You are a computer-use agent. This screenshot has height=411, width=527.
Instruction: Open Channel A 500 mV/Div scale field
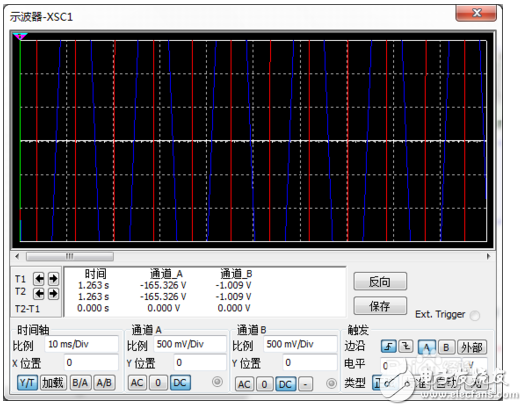tap(190, 344)
